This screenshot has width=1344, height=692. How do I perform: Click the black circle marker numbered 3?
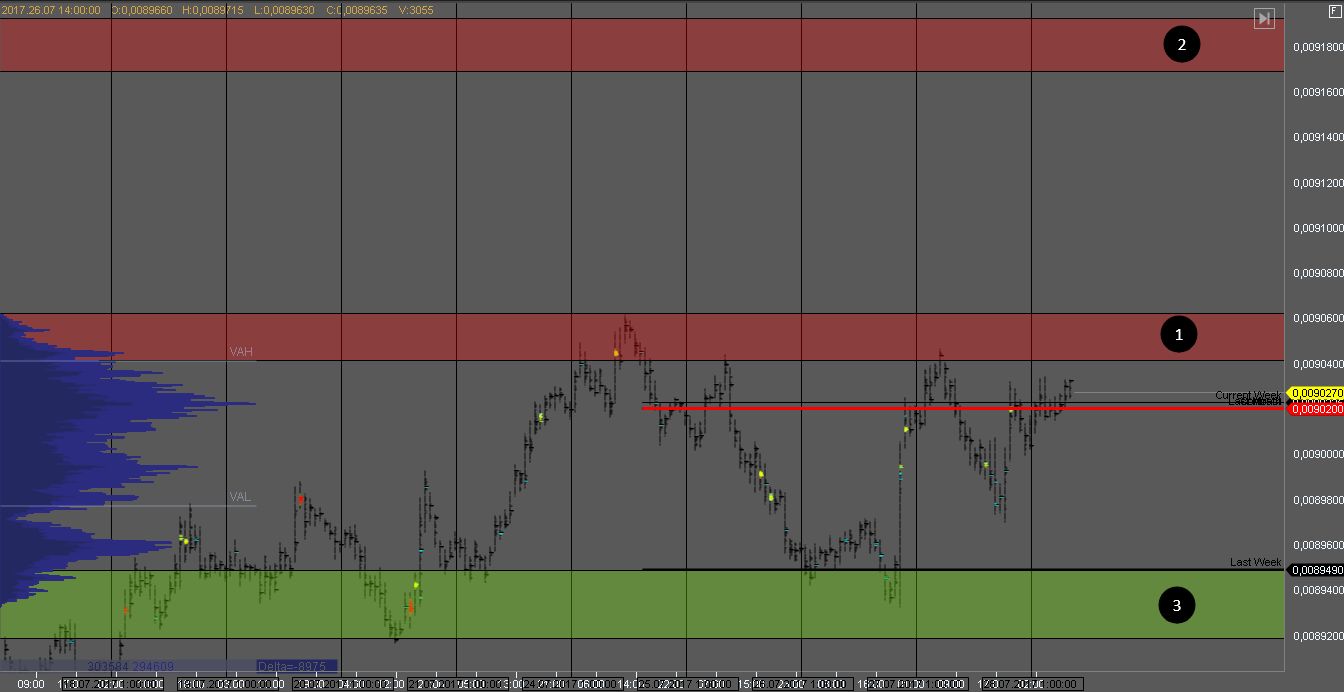(1176, 604)
